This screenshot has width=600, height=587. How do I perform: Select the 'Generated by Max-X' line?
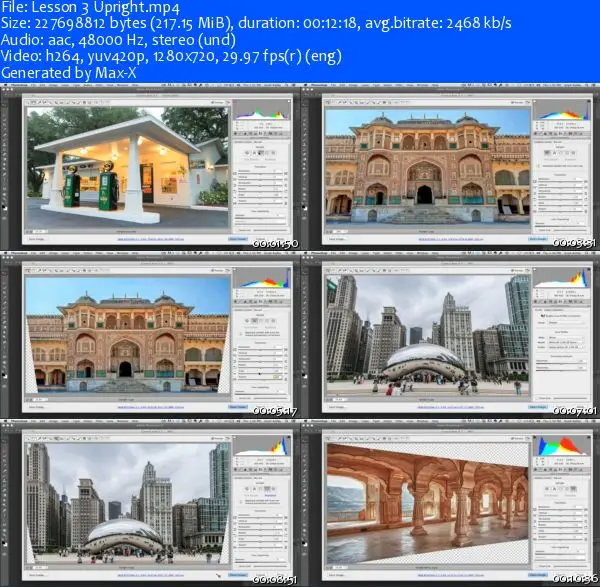point(68,73)
